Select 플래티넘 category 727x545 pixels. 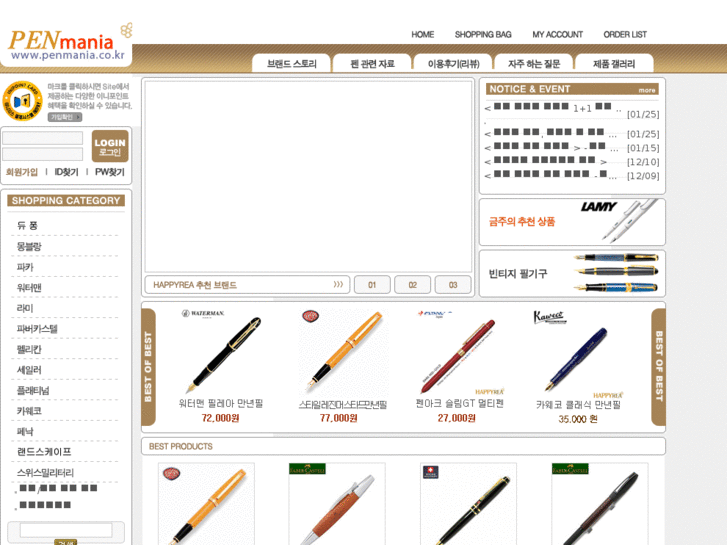[33, 391]
